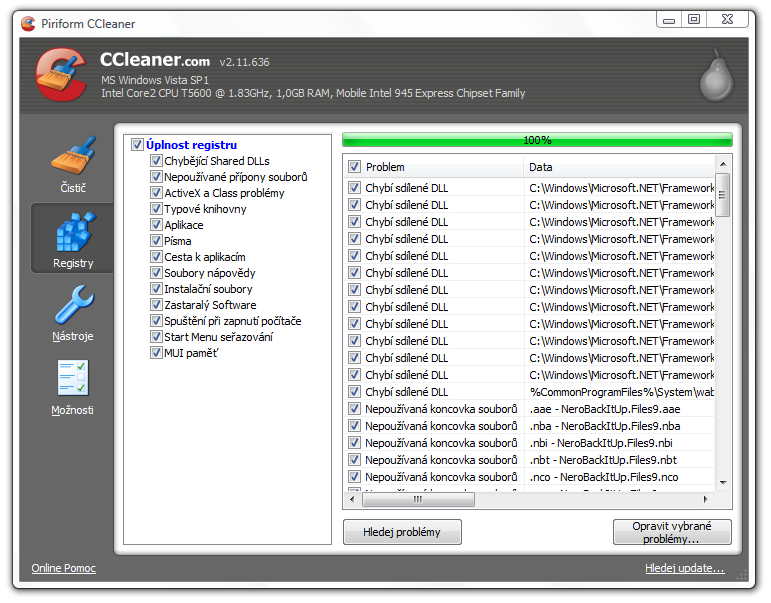Click the vertical scrollbar thumb

[x=723, y=195]
